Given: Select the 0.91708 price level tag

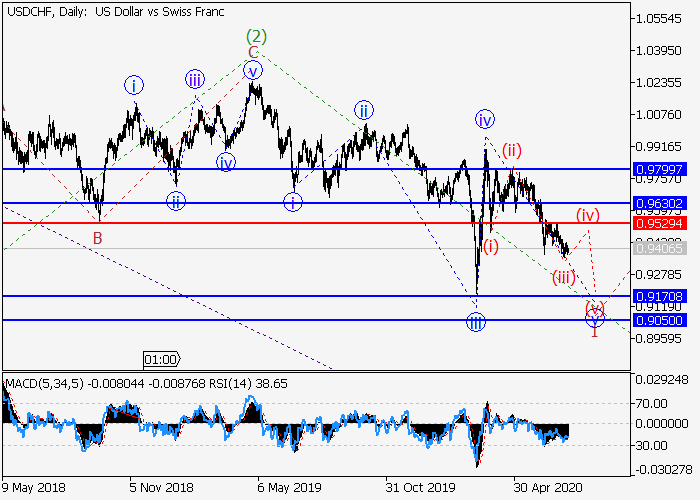Looking at the screenshot, I should pyautogui.click(x=657, y=296).
